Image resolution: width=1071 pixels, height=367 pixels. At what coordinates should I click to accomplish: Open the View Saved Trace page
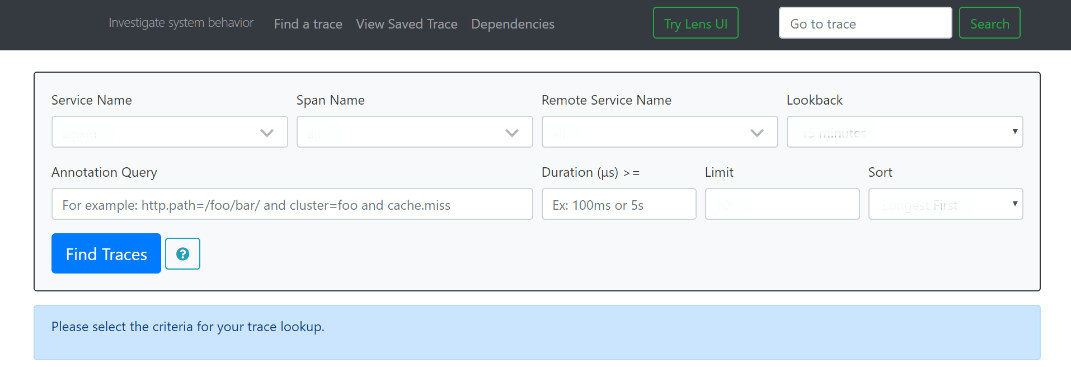click(x=406, y=24)
